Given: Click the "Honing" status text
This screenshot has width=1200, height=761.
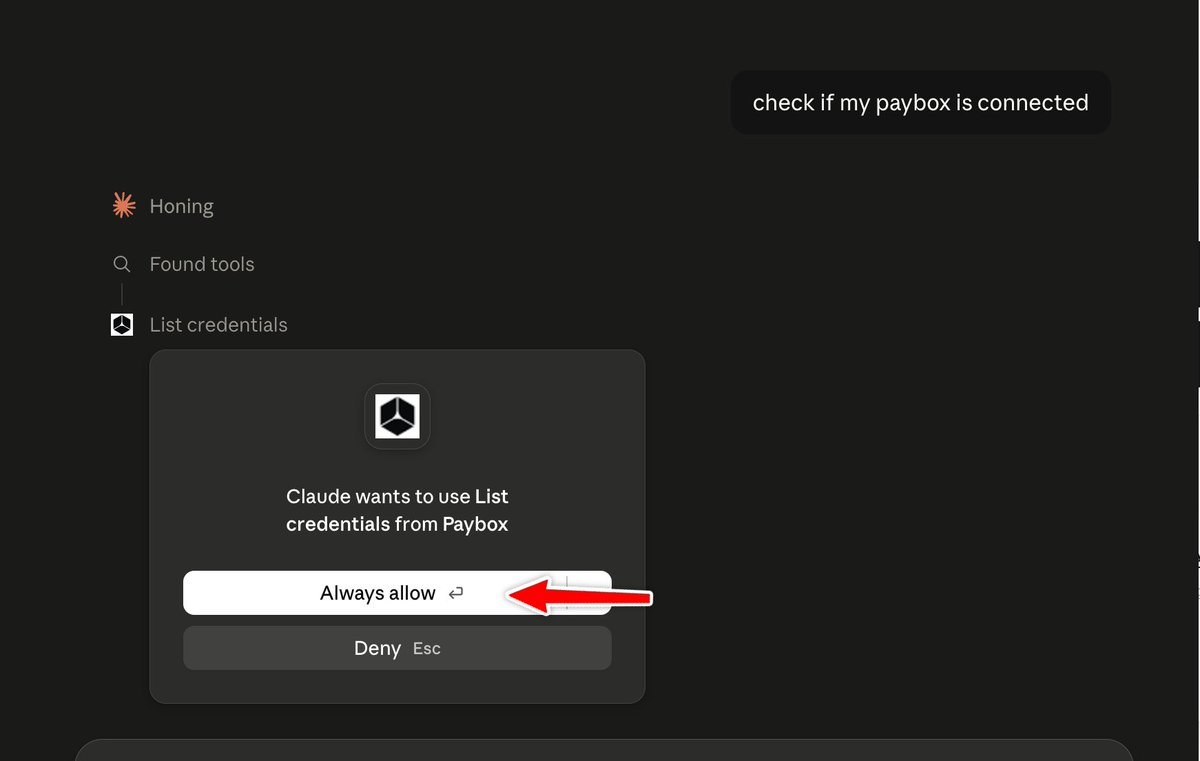Looking at the screenshot, I should 181,207.
